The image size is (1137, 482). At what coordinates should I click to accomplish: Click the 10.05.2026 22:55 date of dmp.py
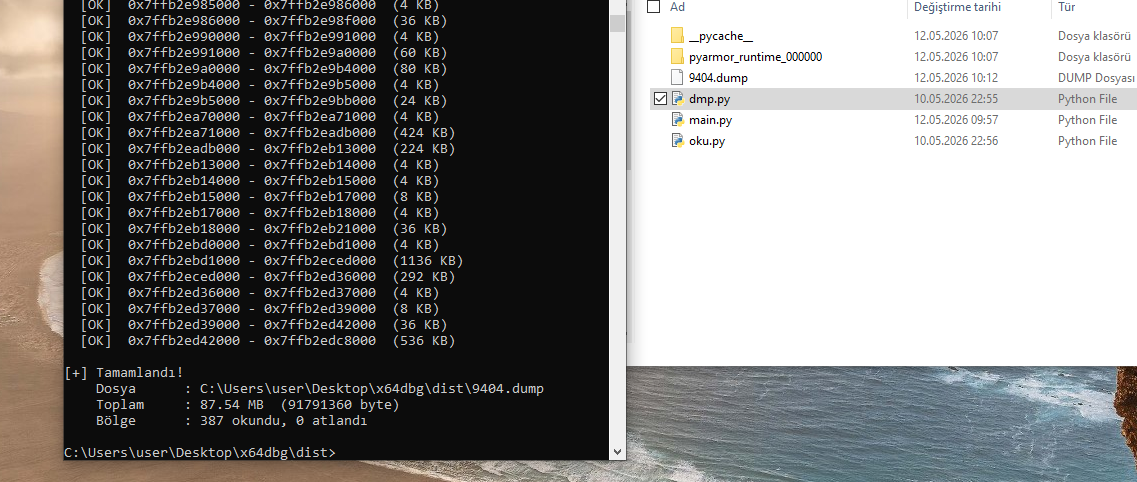(x=956, y=99)
